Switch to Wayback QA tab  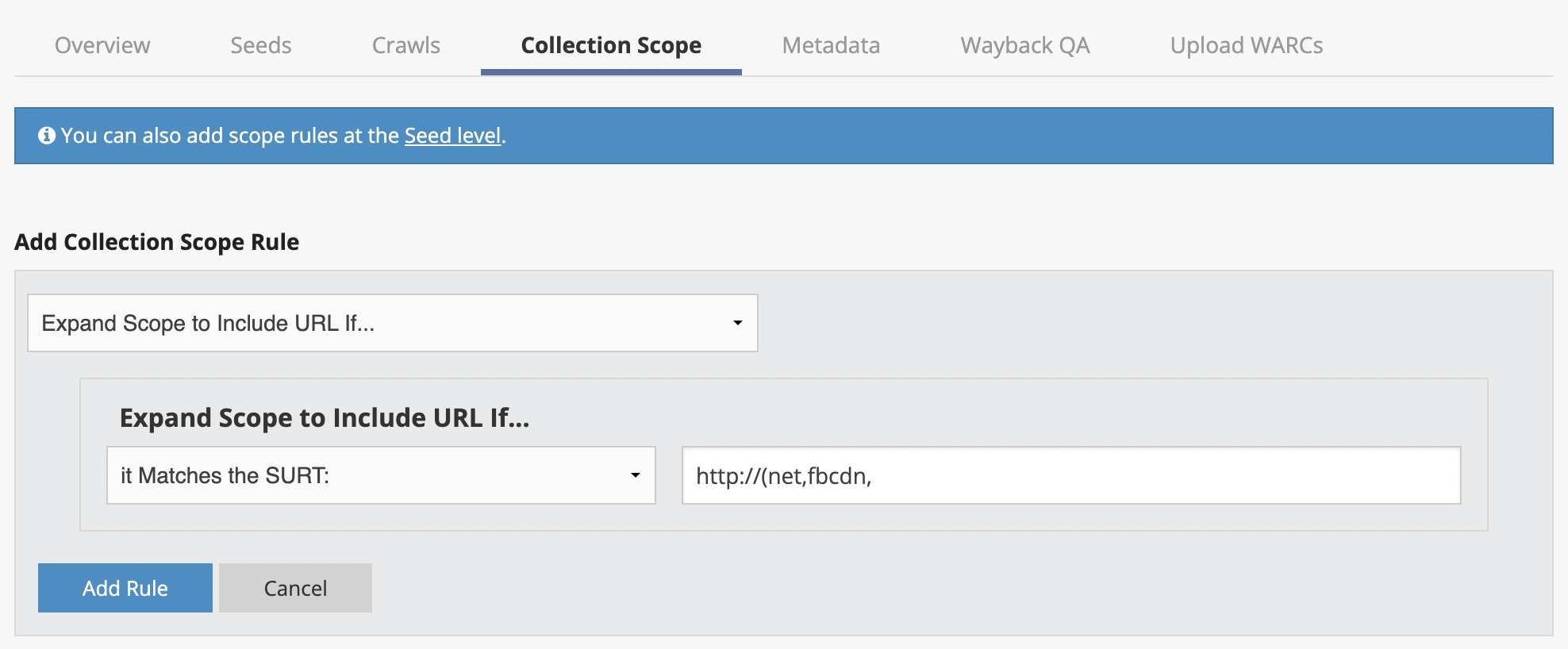[1025, 45]
